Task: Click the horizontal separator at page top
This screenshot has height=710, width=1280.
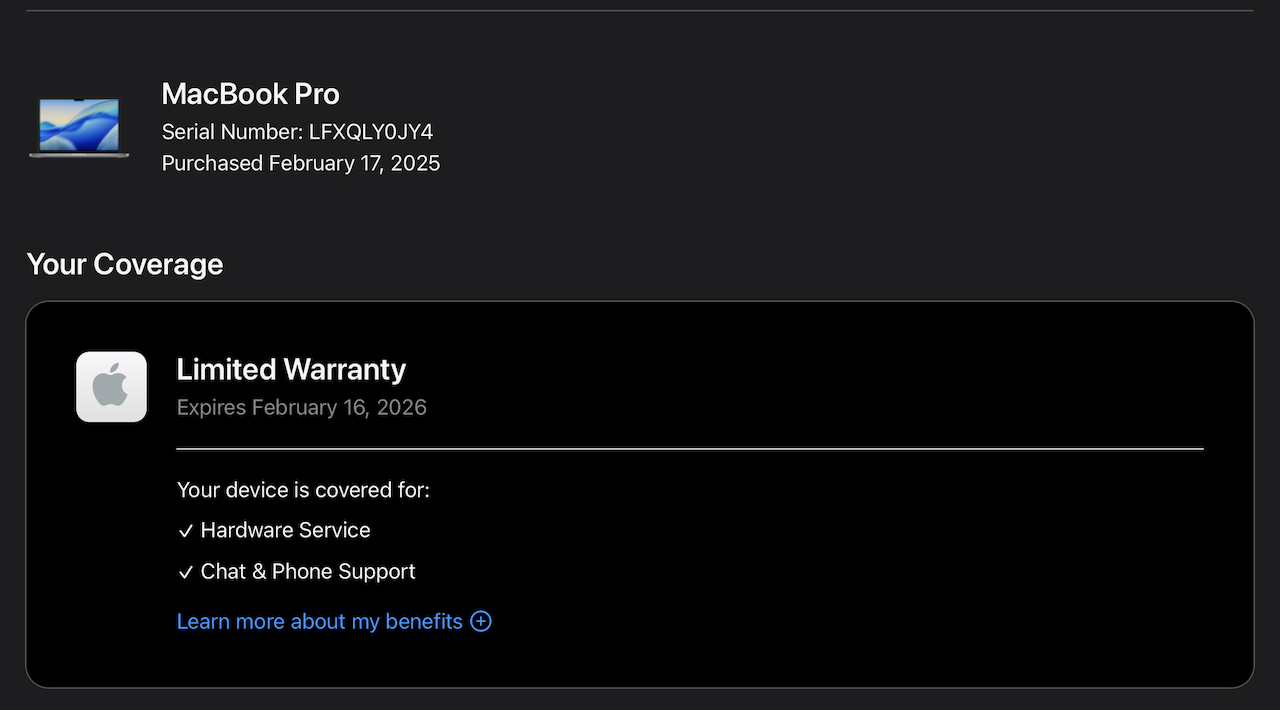Action: [640, 11]
